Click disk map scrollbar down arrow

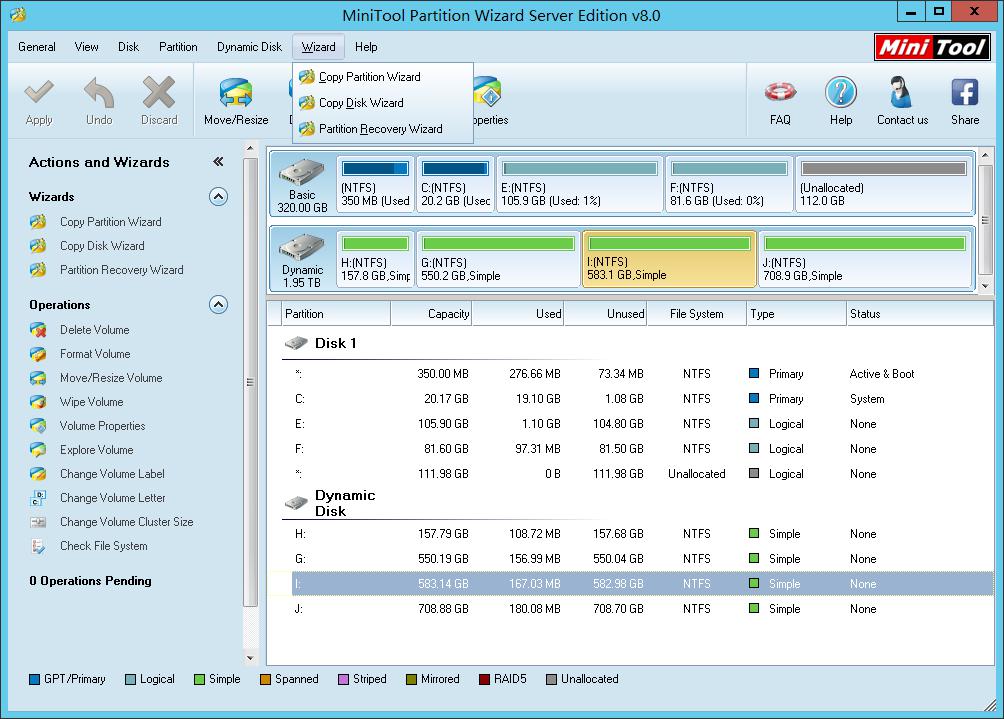(x=985, y=286)
